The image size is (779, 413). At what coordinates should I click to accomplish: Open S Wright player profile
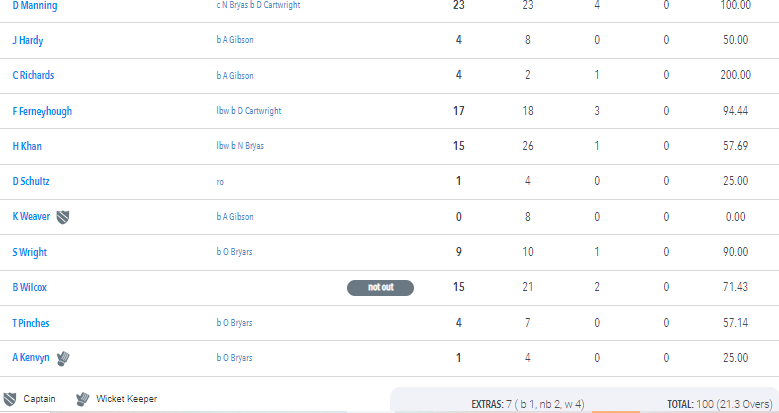point(30,252)
